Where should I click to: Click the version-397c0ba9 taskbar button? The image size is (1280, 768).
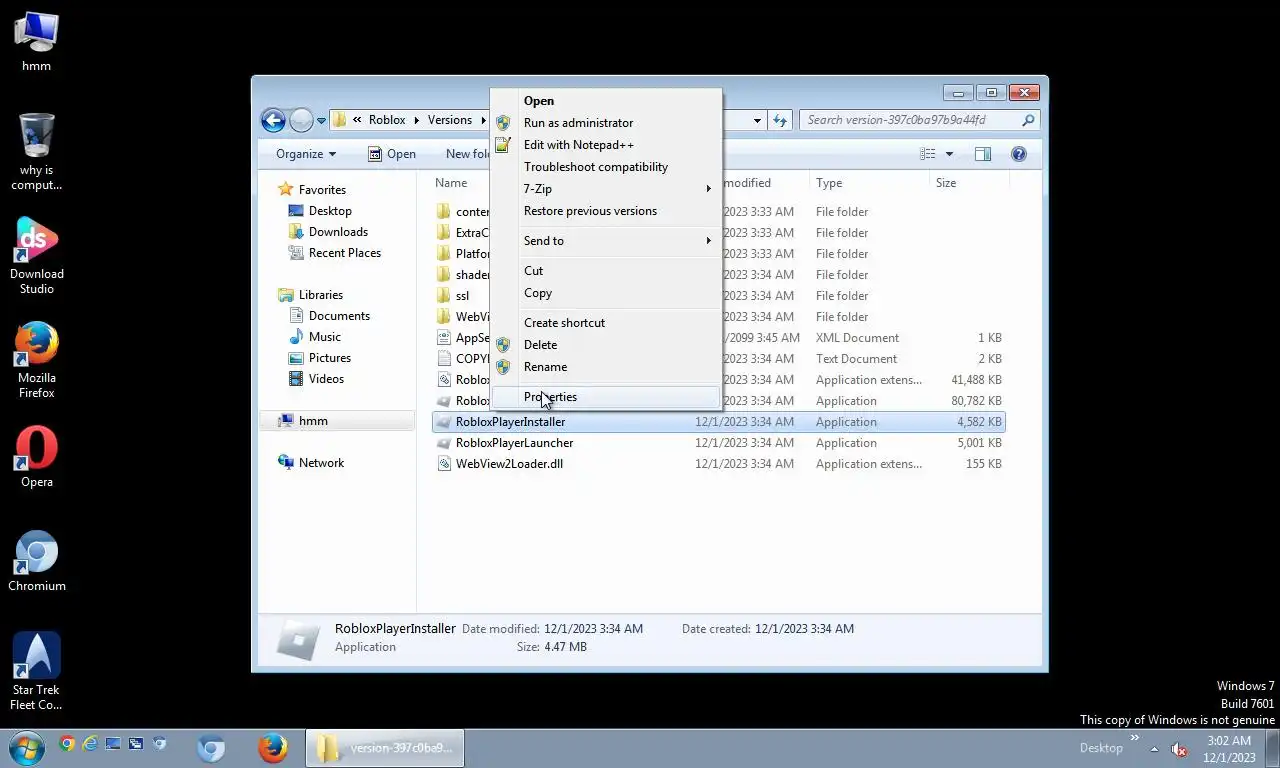(x=385, y=748)
